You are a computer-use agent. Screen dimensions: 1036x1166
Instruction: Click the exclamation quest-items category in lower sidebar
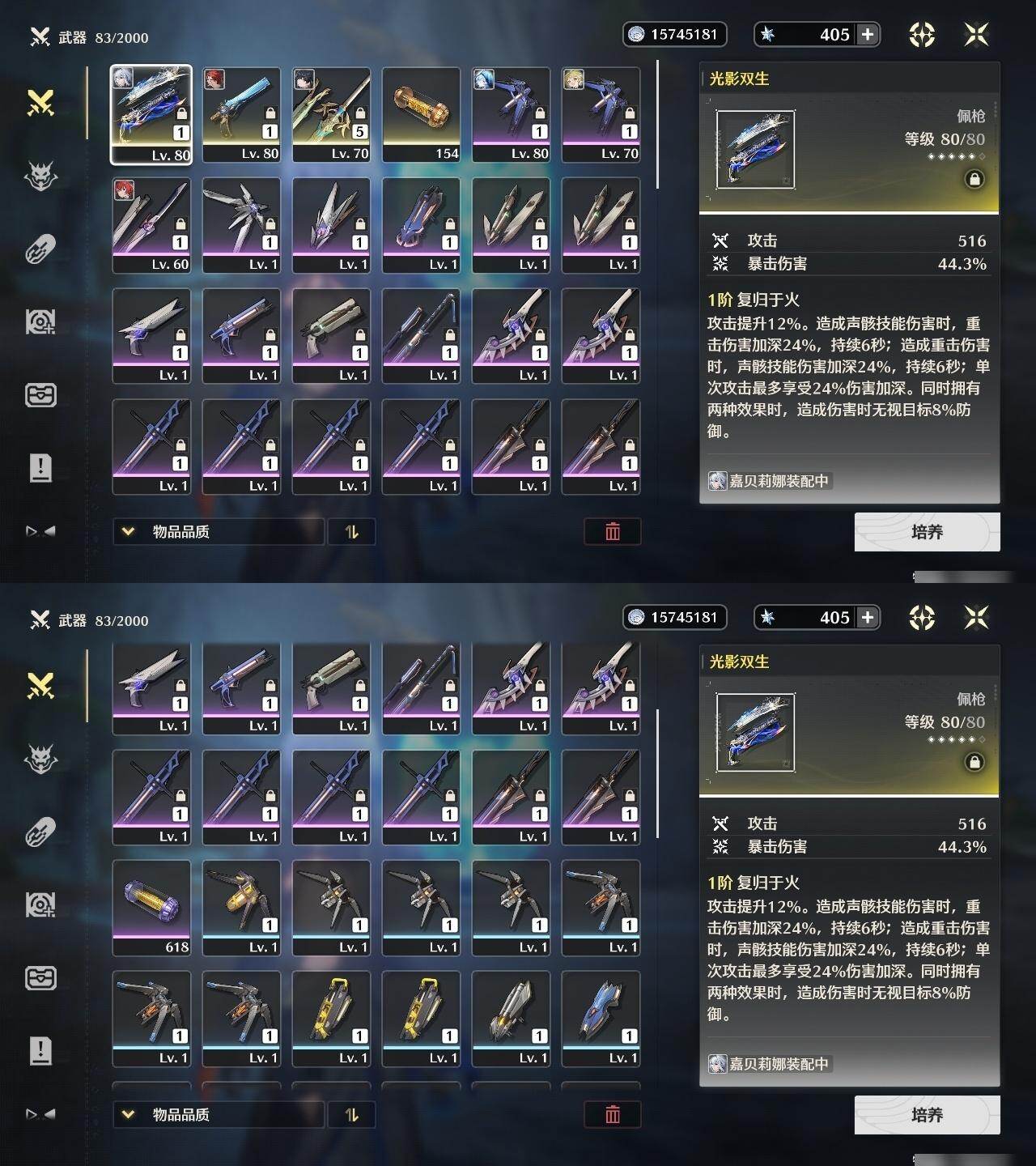[40, 1050]
